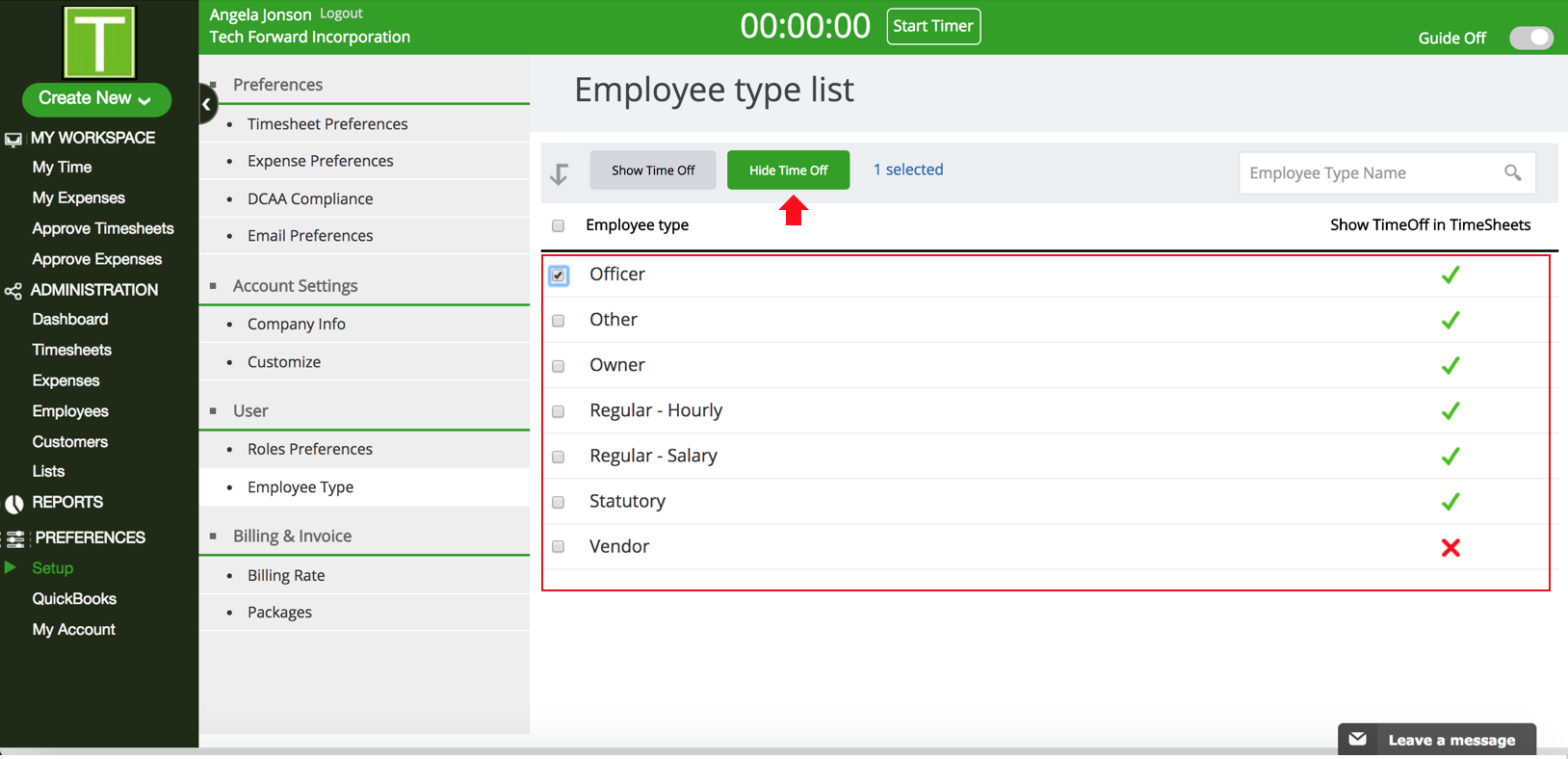This screenshot has width=1568, height=759.
Task: Open the Create New dropdown
Action: click(96, 99)
